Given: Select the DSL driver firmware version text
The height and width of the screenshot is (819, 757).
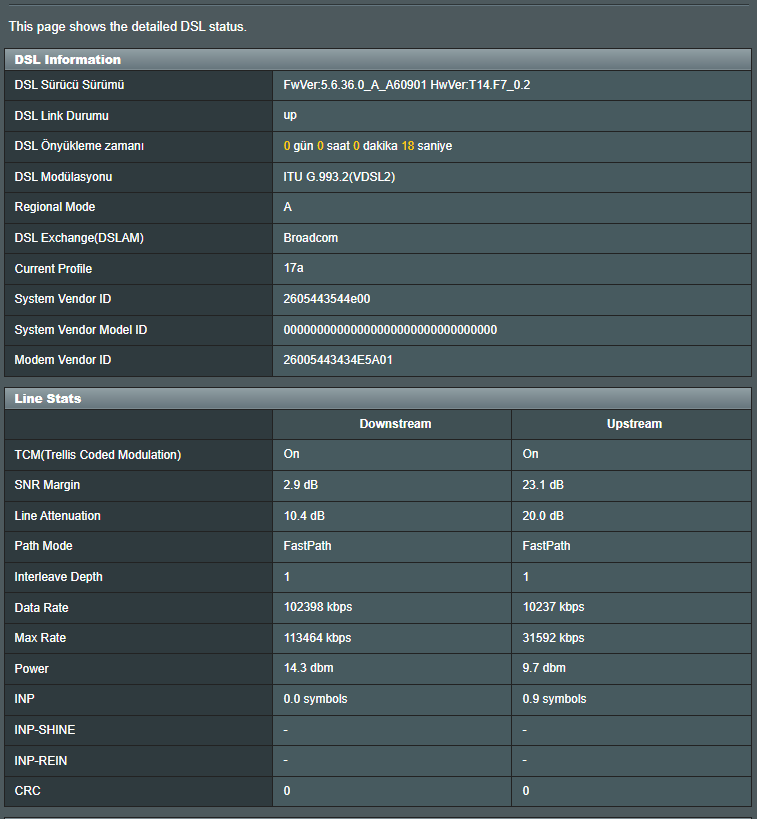Looking at the screenshot, I should point(406,85).
